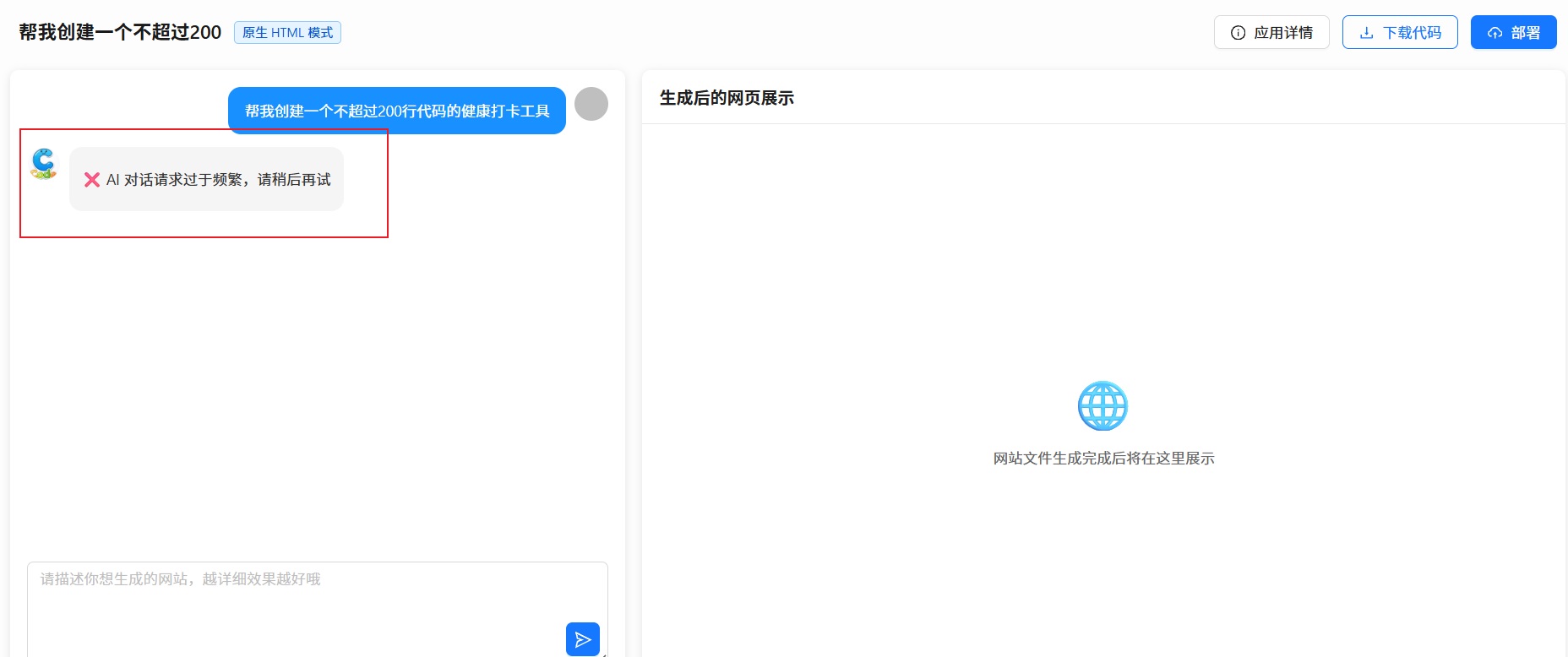Screen dimensions: 1568x657
Task: Click empty chat area below error message
Action: [x=317, y=380]
